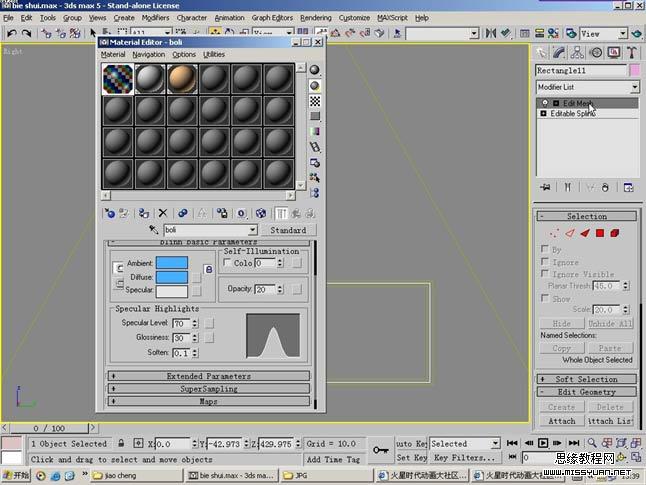Toggle Backlight icon in Material Editor
This screenshot has height=485, width=646.
click(315, 86)
